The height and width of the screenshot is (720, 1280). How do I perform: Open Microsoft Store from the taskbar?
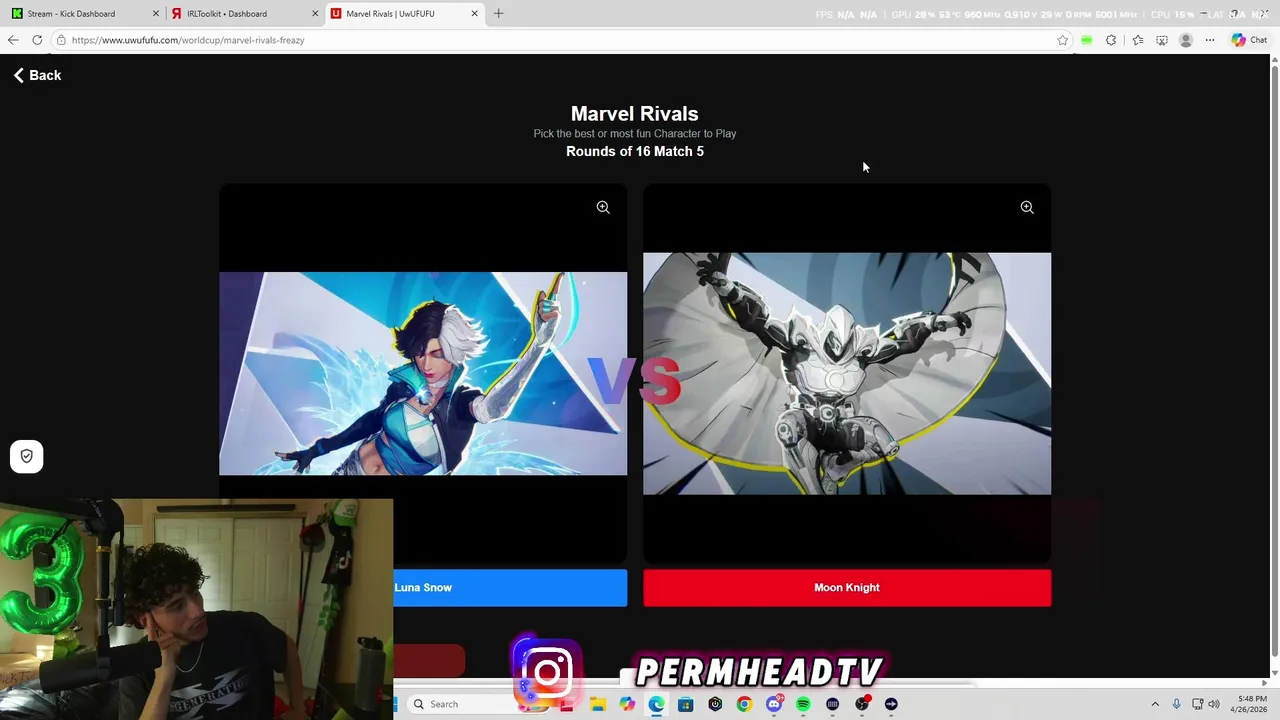pyautogui.click(x=685, y=704)
